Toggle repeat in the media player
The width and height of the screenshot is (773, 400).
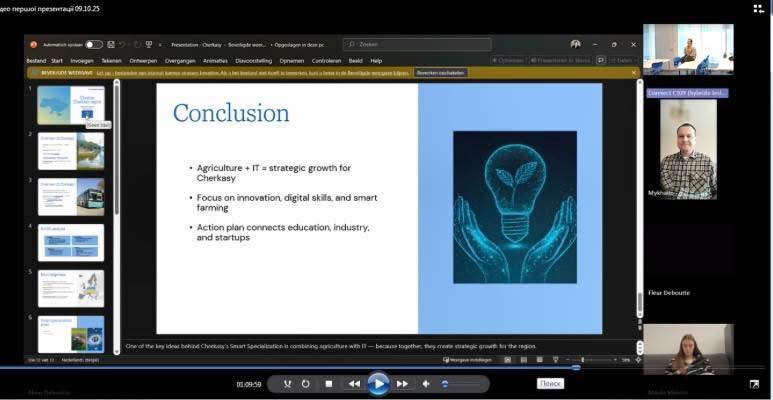pos(306,384)
